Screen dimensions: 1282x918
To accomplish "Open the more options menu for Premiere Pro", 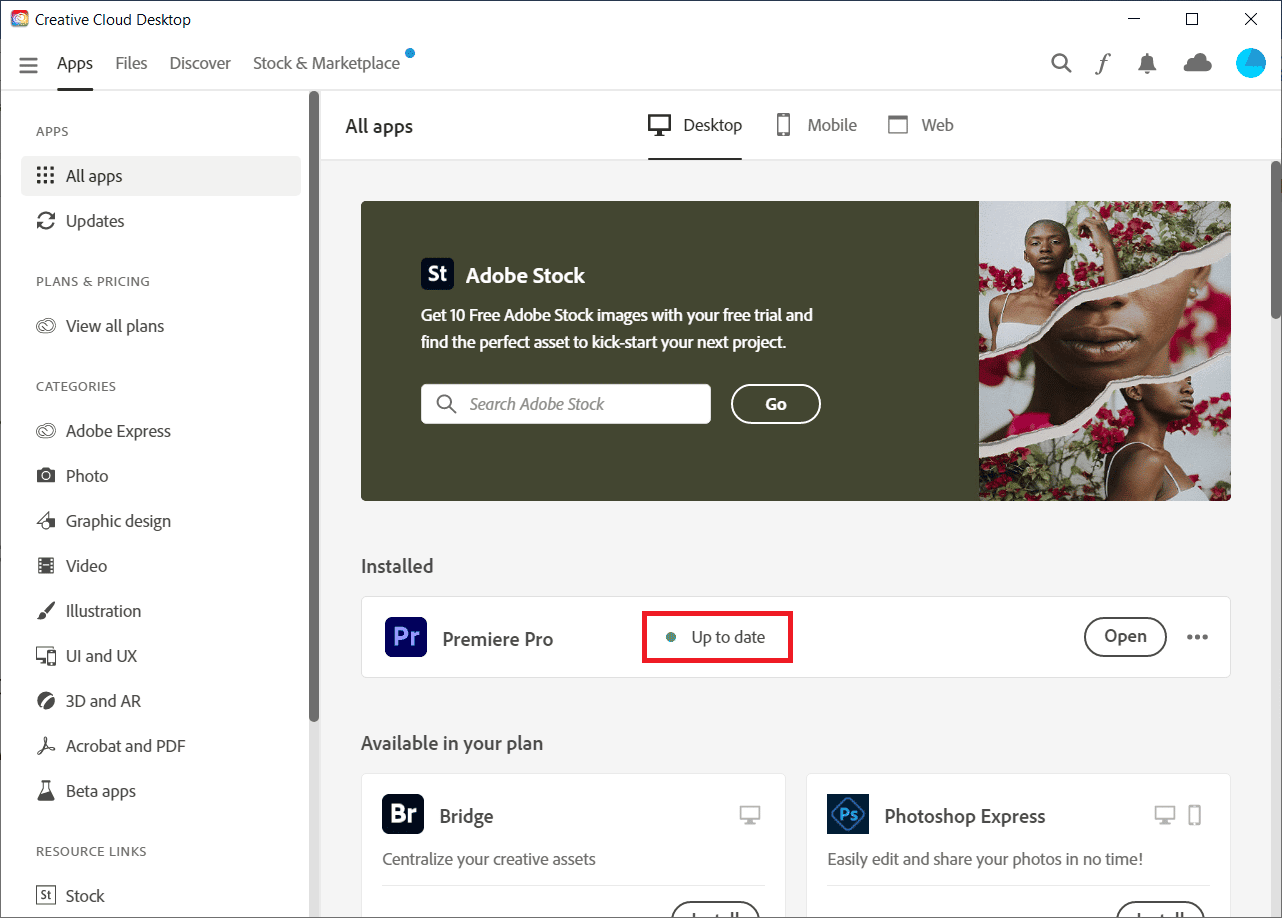I will [1197, 637].
